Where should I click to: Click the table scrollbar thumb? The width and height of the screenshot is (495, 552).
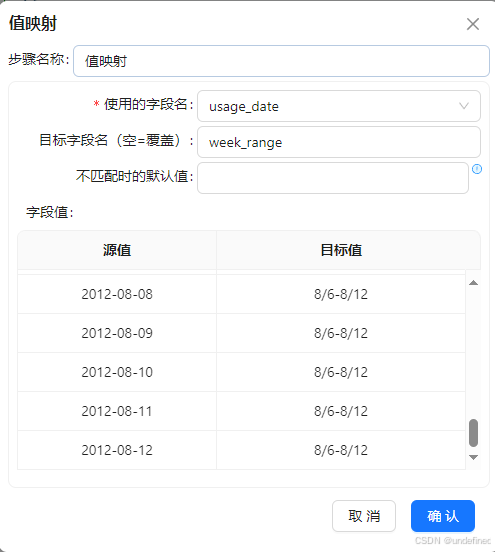474,433
